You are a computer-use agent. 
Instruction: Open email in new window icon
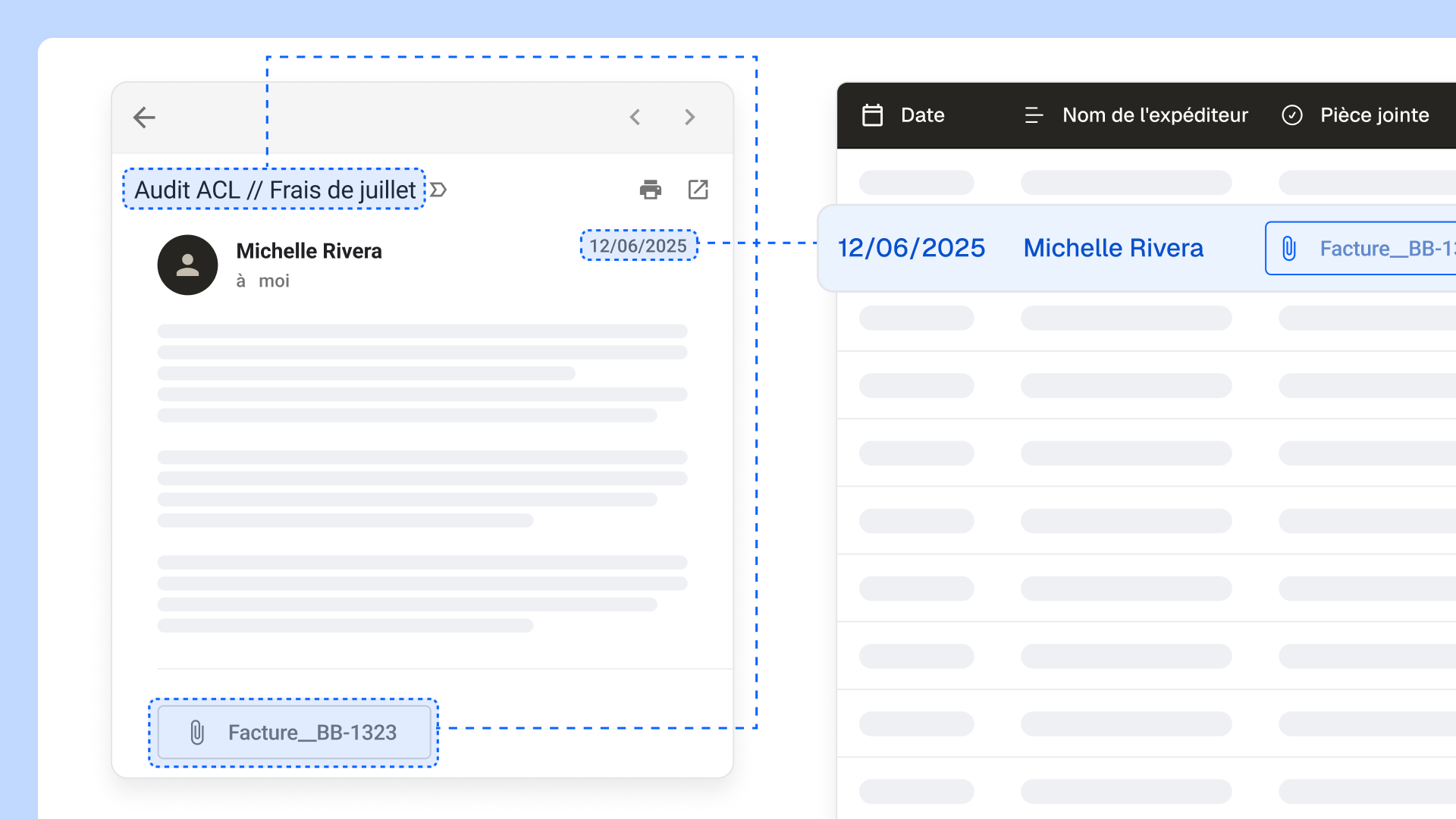[698, 190]
